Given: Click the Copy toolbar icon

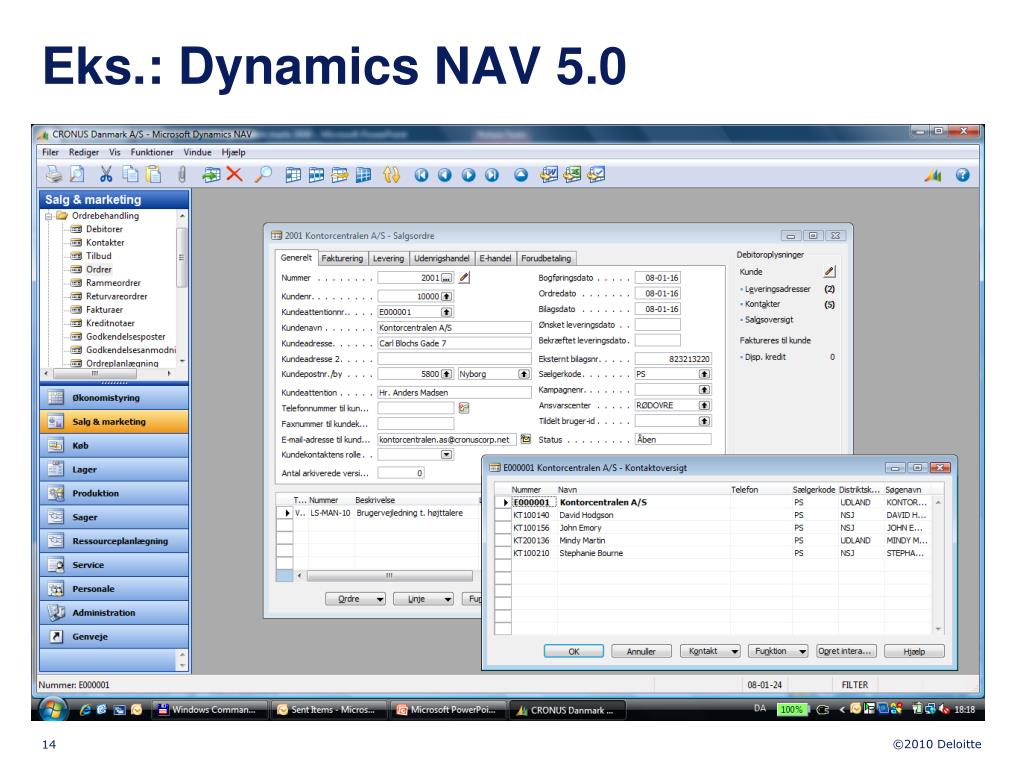Looking at the screenshot, I should click(131, 174).
